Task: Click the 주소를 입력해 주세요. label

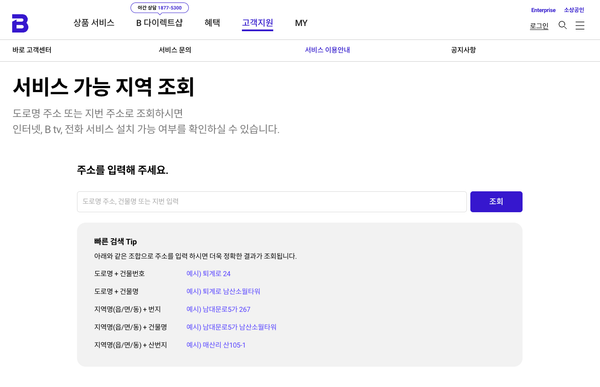Action: click(122, 170)
